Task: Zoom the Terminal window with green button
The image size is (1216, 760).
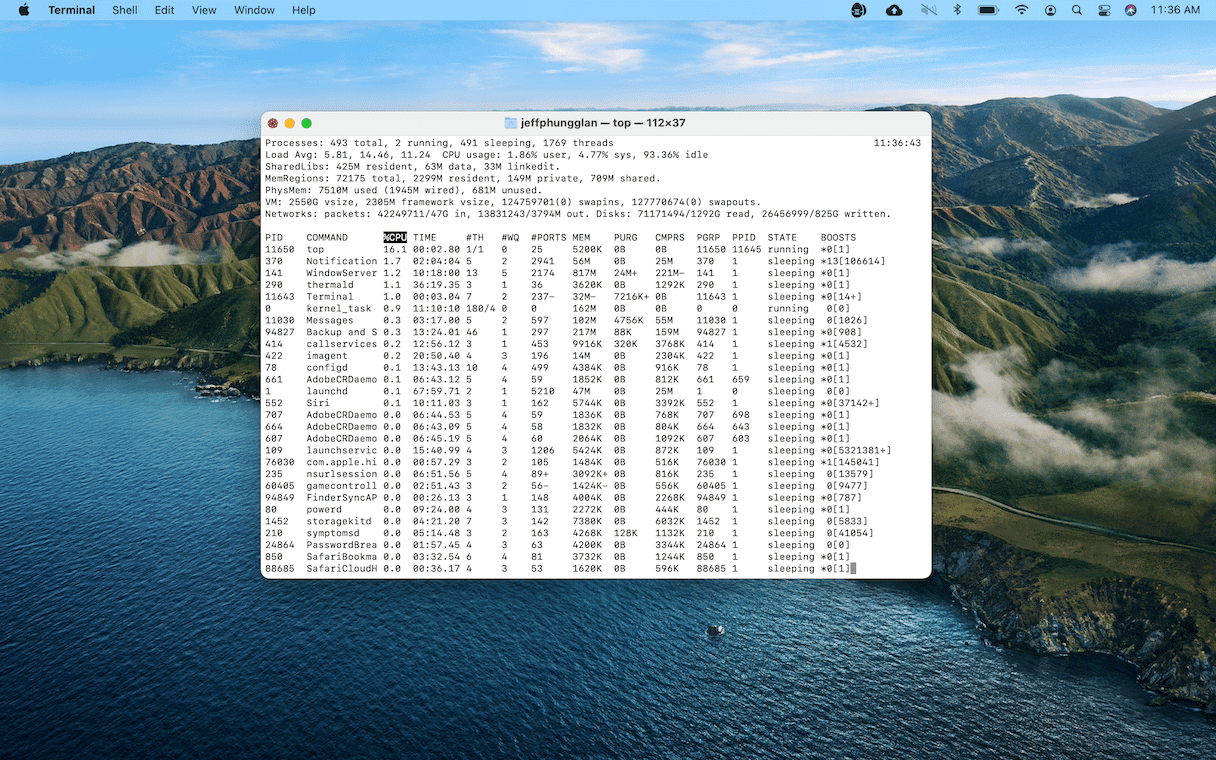Action: (x=307, y=123)
